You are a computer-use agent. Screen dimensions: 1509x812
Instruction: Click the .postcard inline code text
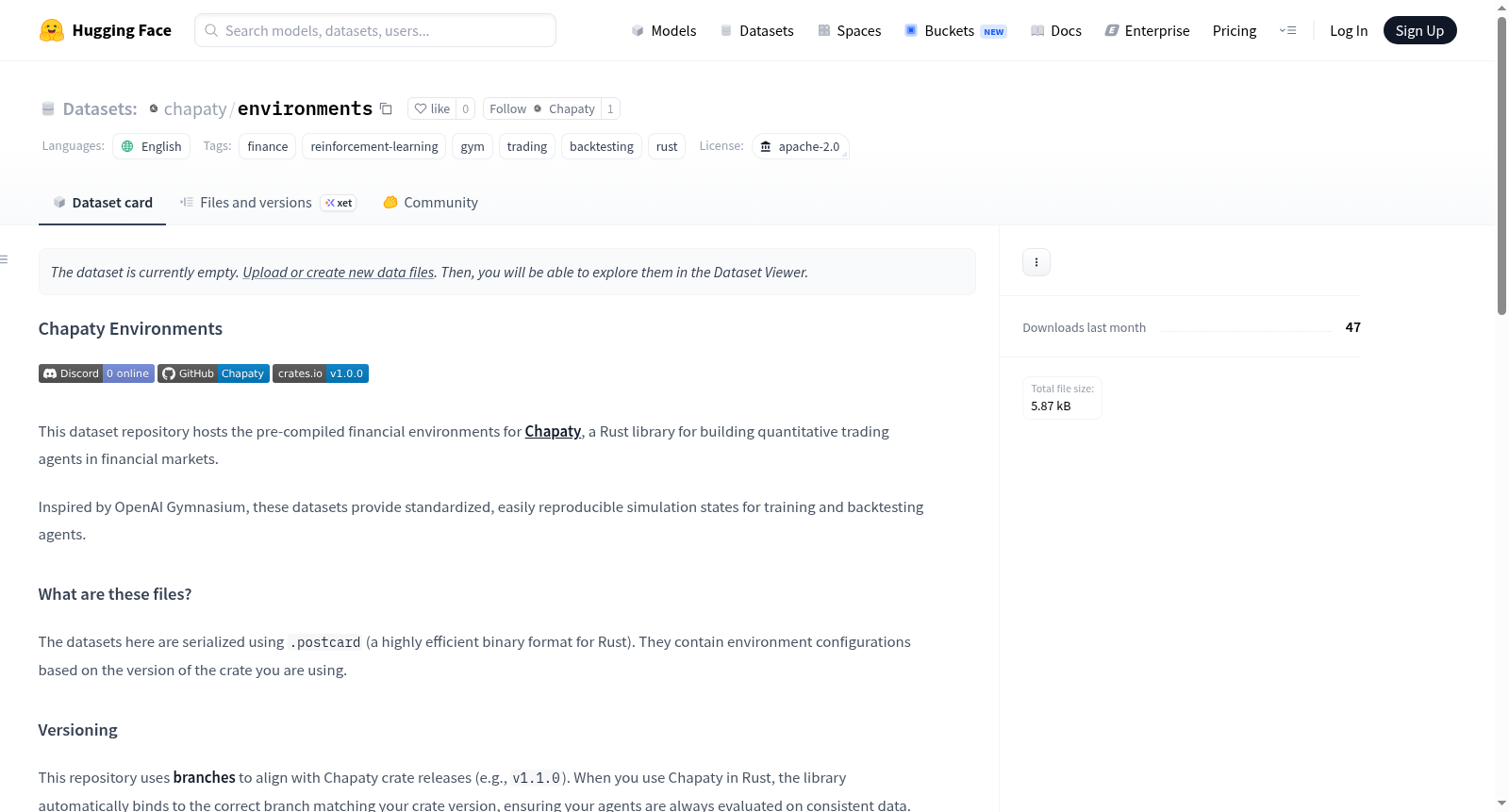[x=325, y=642]
